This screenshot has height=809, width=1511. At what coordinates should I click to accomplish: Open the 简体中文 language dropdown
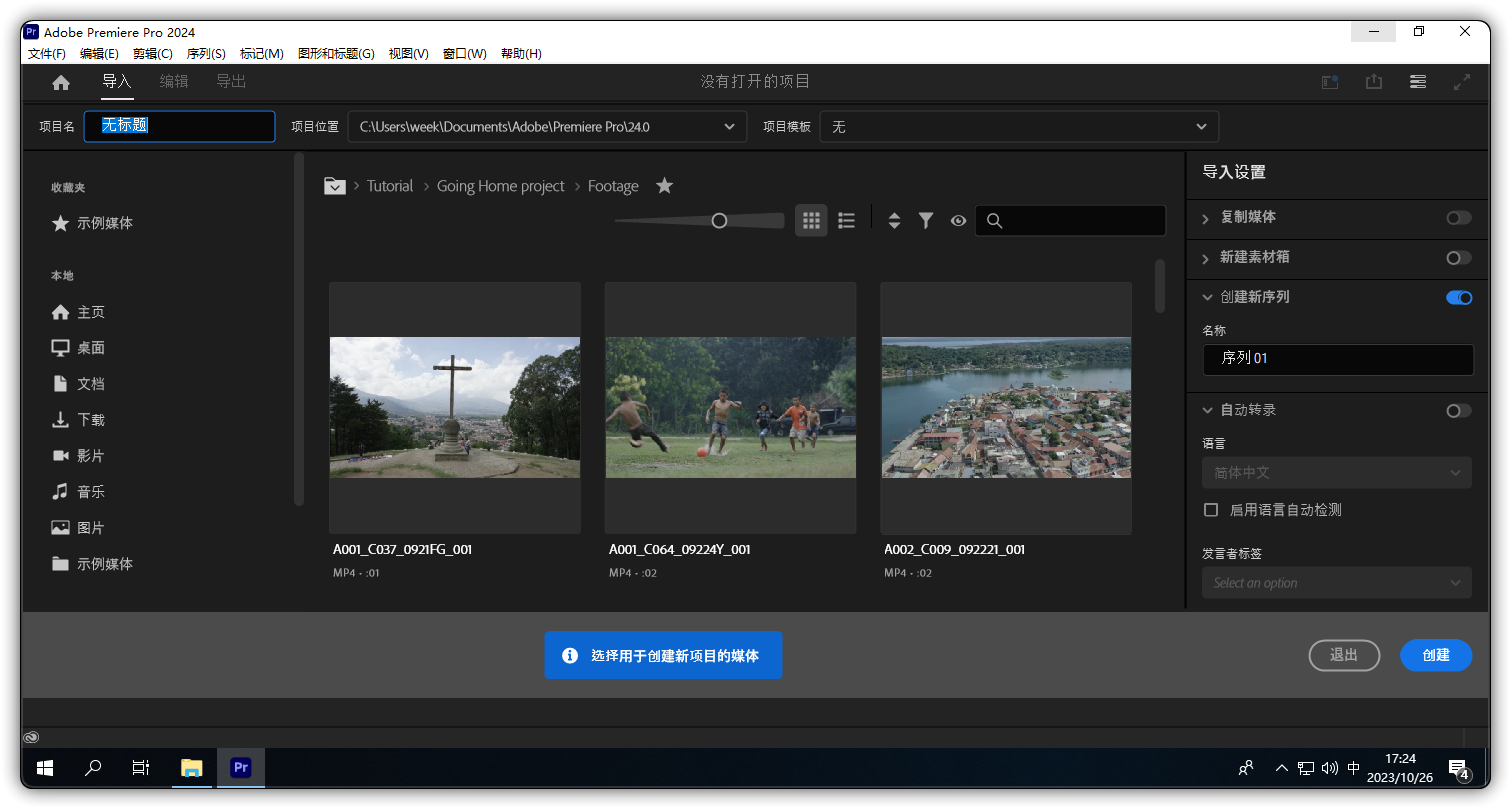pos(1337,473)
